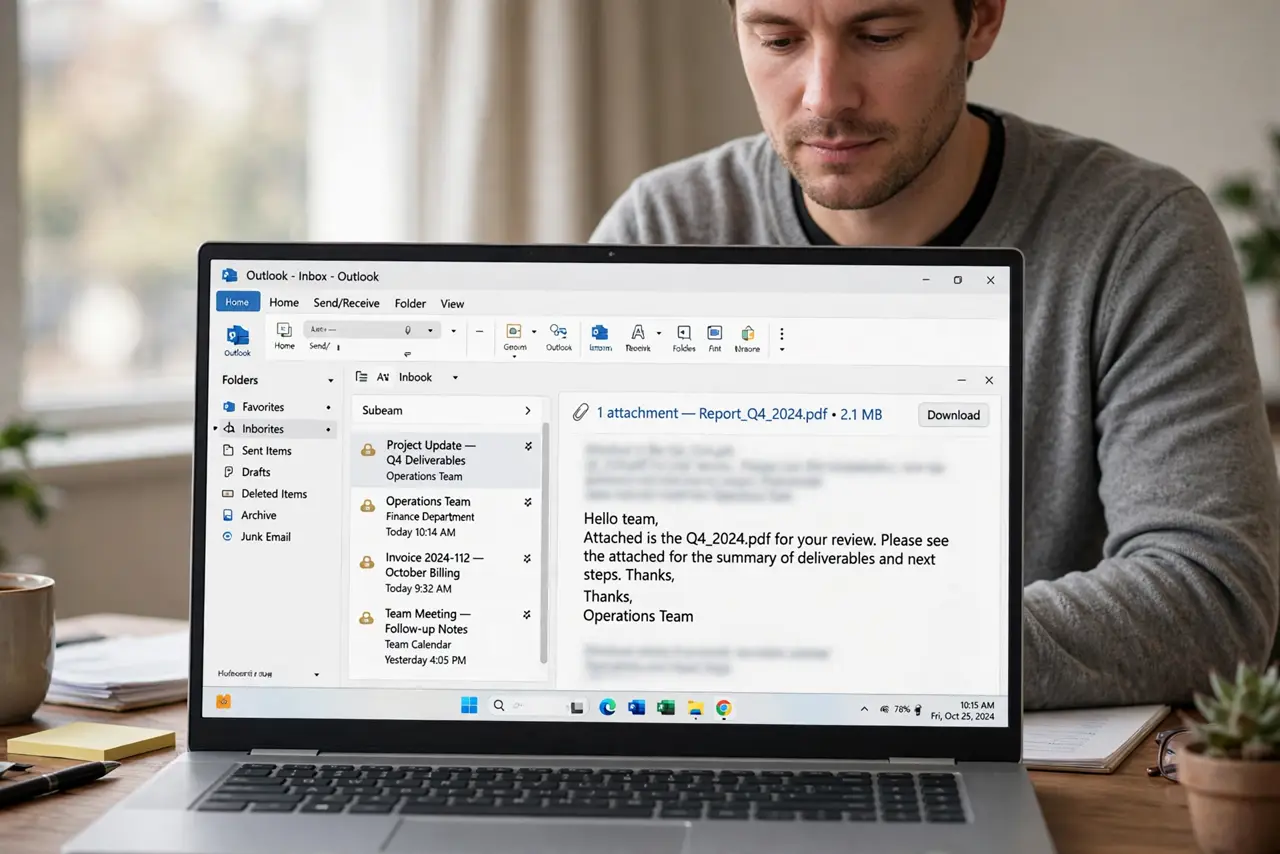Click the blue Home button
This screenshot has height=854, width=1280.
coord(238,302)
